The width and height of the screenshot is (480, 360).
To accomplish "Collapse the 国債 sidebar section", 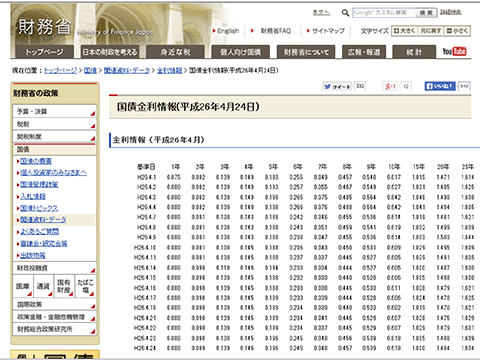I will point(55,149).
